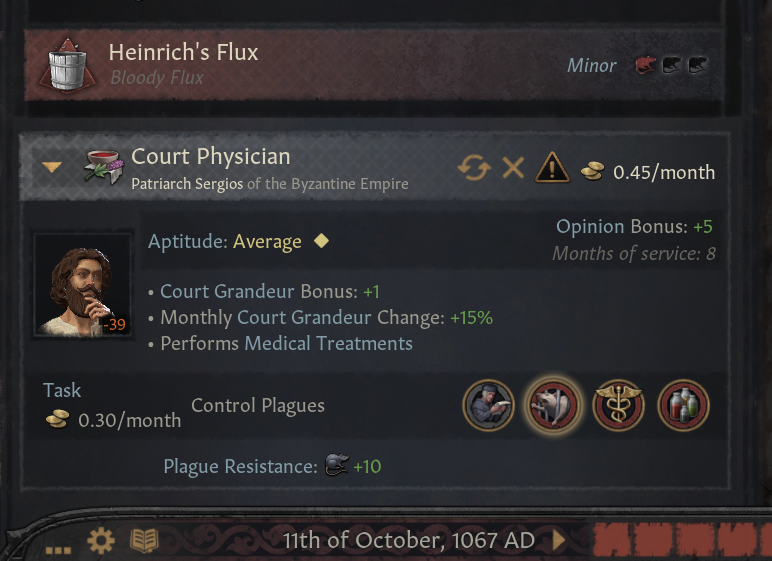Screen dimensions: 772x561
Task: Click Patriarch Sergios's character portrait
Action: (83, 285)
